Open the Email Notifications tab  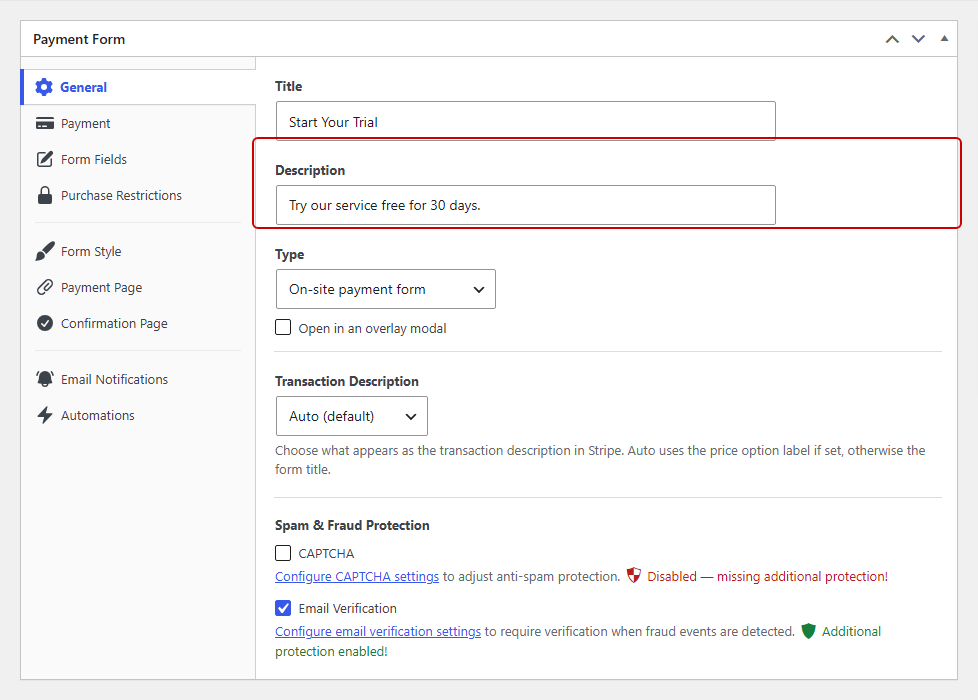coord(138,379)
